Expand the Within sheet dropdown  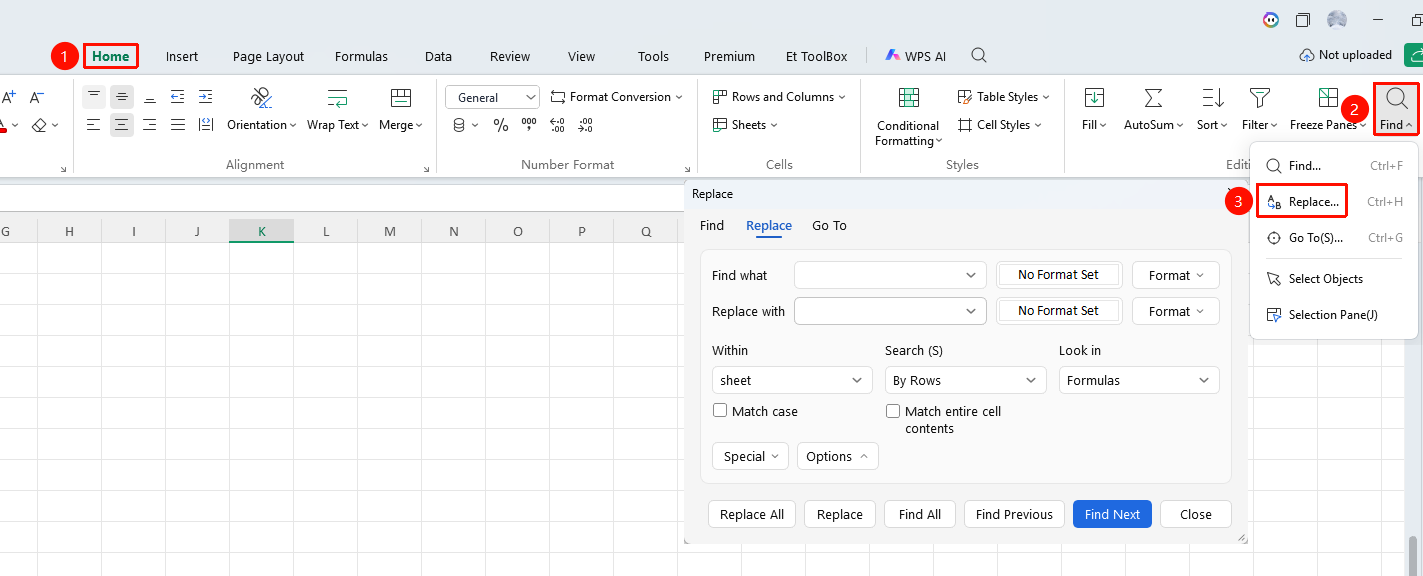[x=792, y=380]
